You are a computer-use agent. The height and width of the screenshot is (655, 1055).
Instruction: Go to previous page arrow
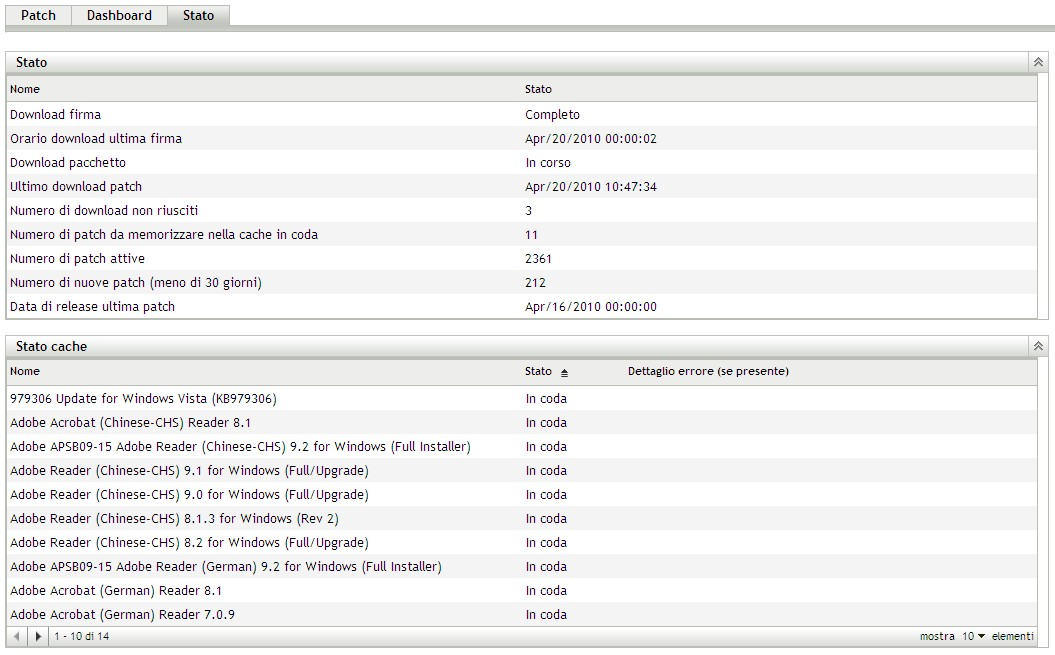tap(17, 636)
